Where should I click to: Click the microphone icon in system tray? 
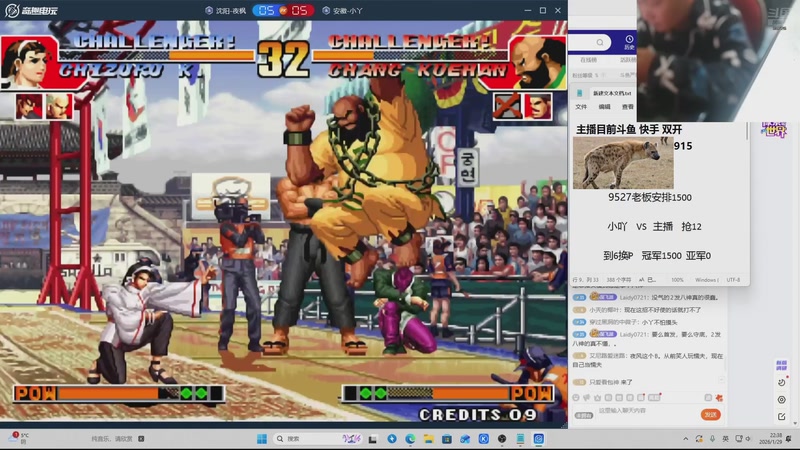point(712,439)
